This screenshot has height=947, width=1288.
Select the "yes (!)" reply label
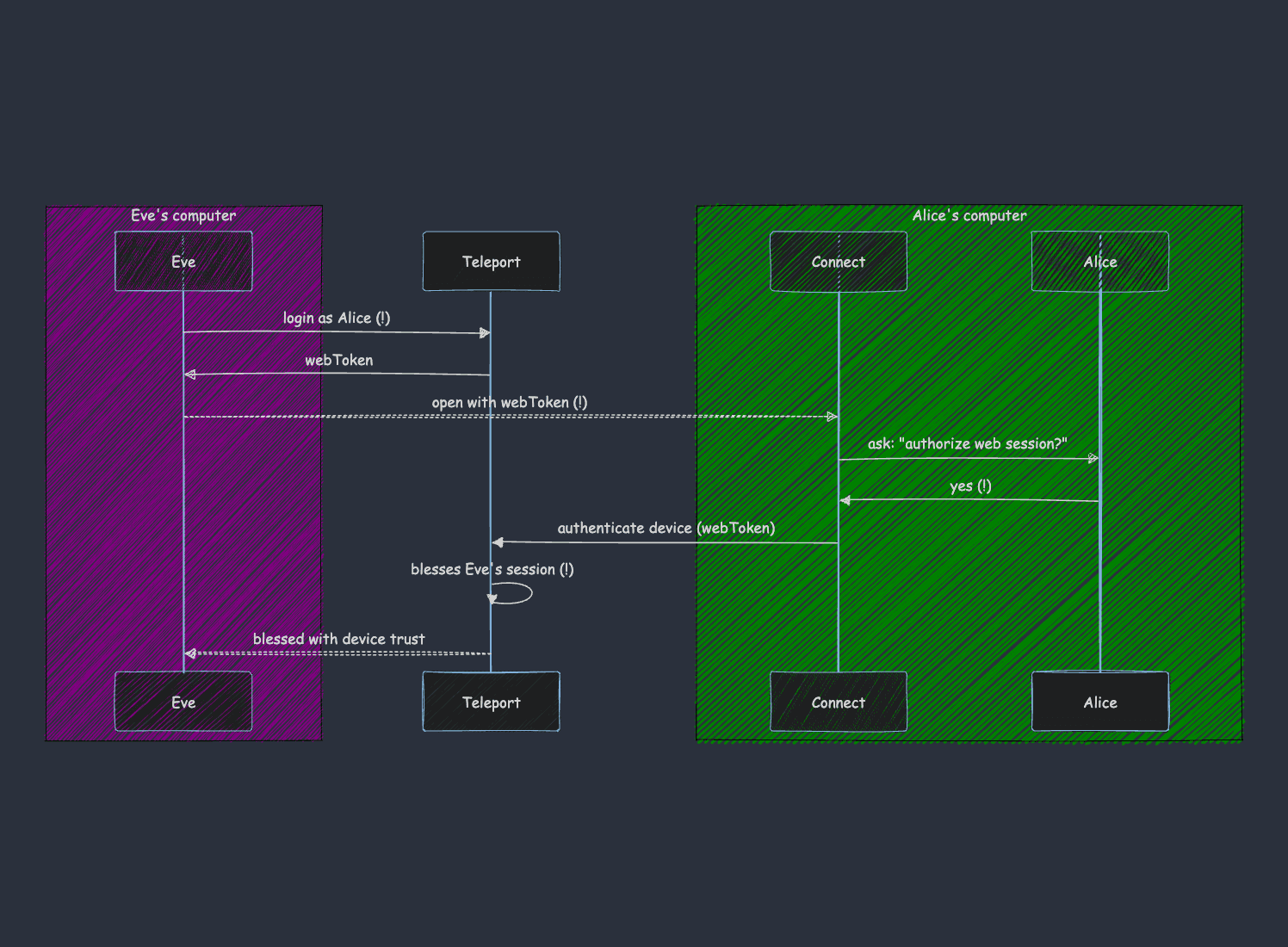[x=970, y=486]
